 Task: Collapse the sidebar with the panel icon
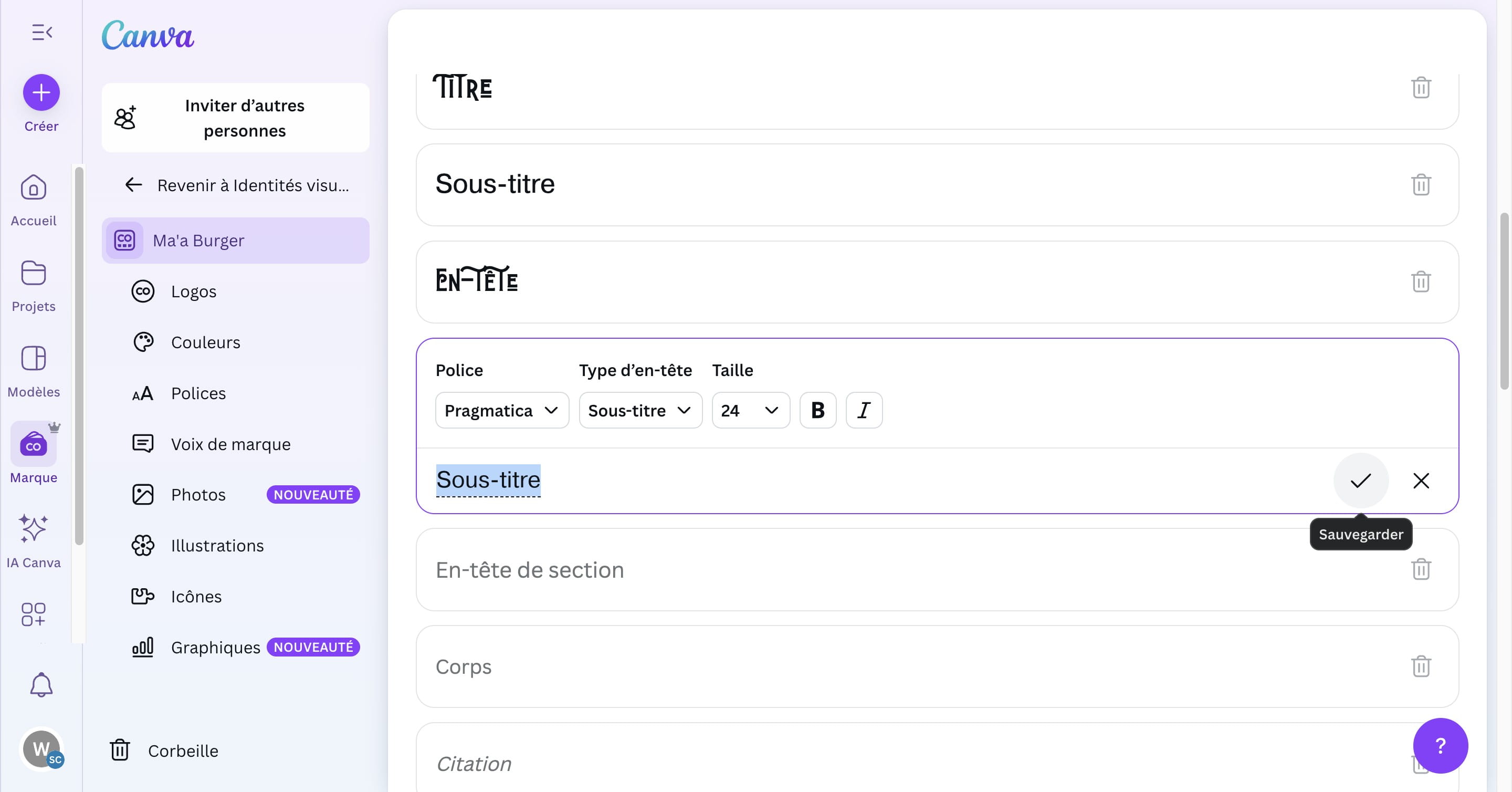click(x=41, y=32)
